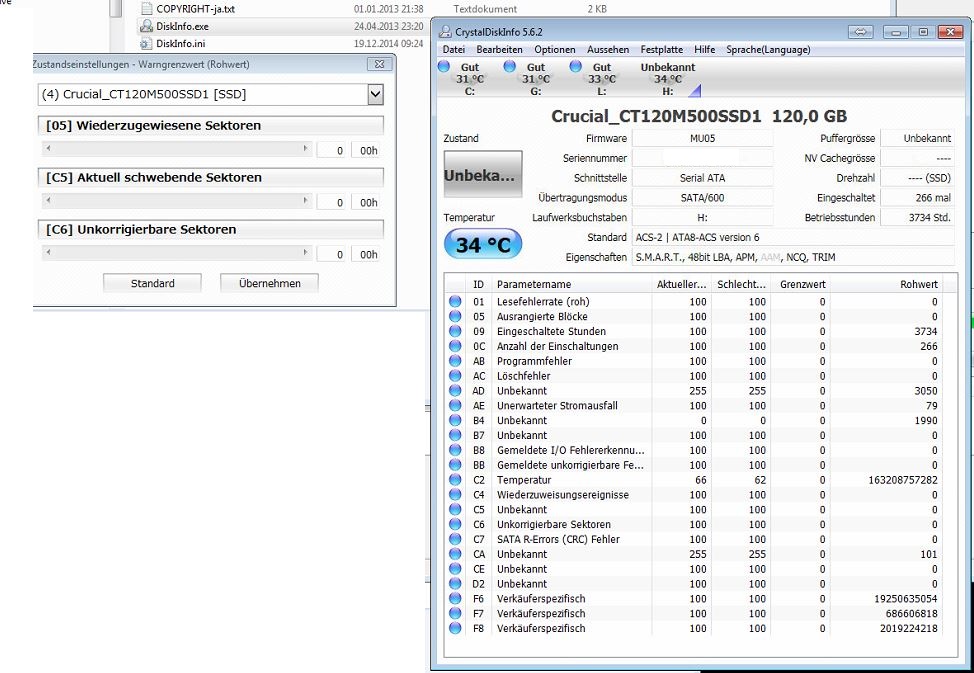The width and height of the screenshot is (974, 673).
Task: Open the Sprache(Language) menu
Action: click(x=768, y=50)
